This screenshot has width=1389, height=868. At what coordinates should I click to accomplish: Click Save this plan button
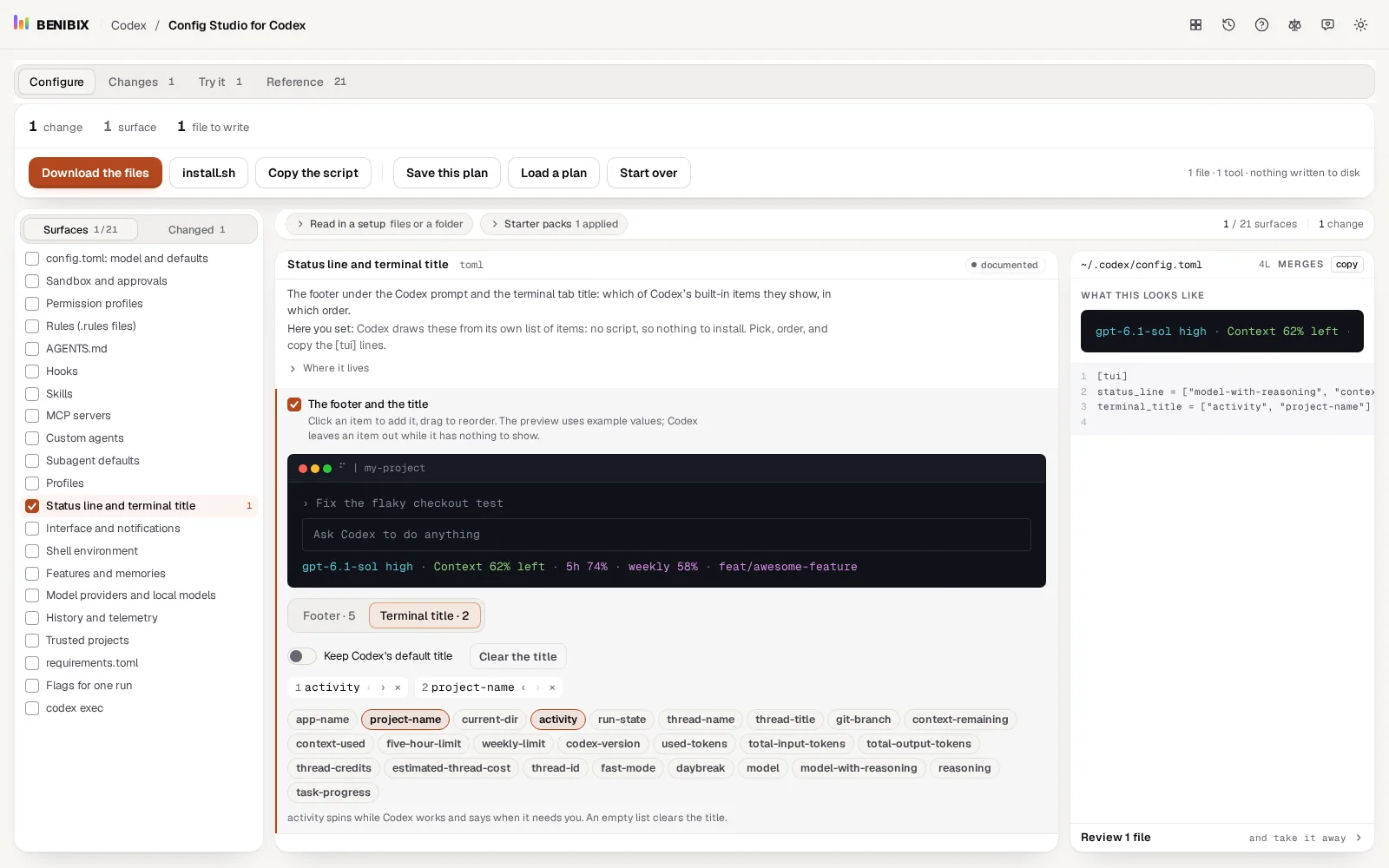[447, 173]
